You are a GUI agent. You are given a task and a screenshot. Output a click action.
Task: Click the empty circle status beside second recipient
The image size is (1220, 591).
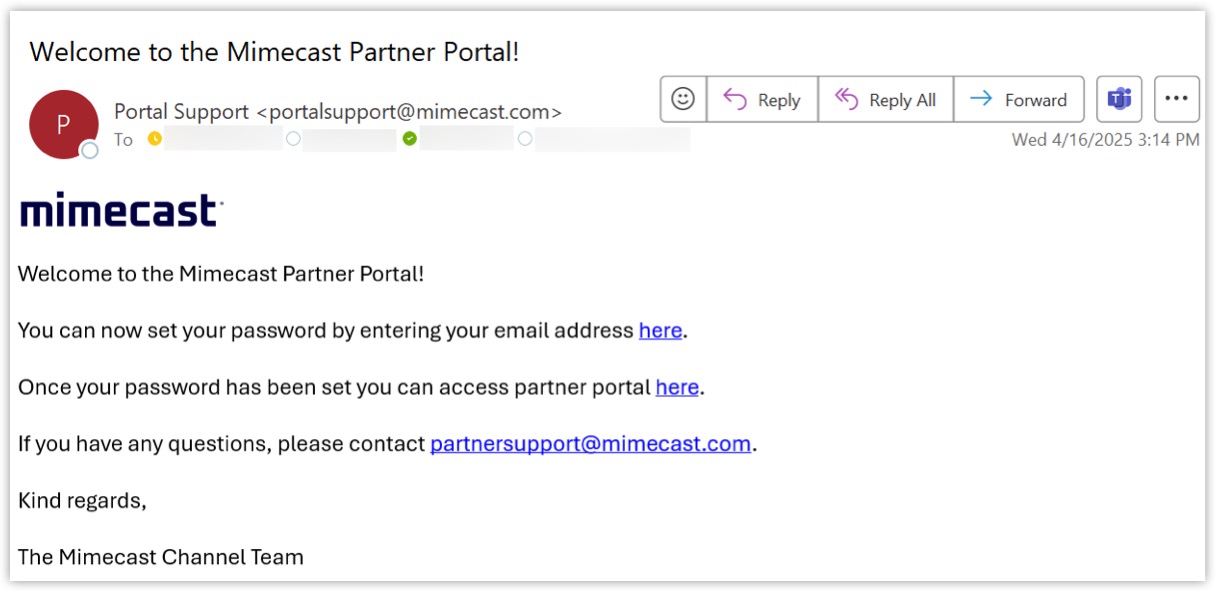pos(292,140)
